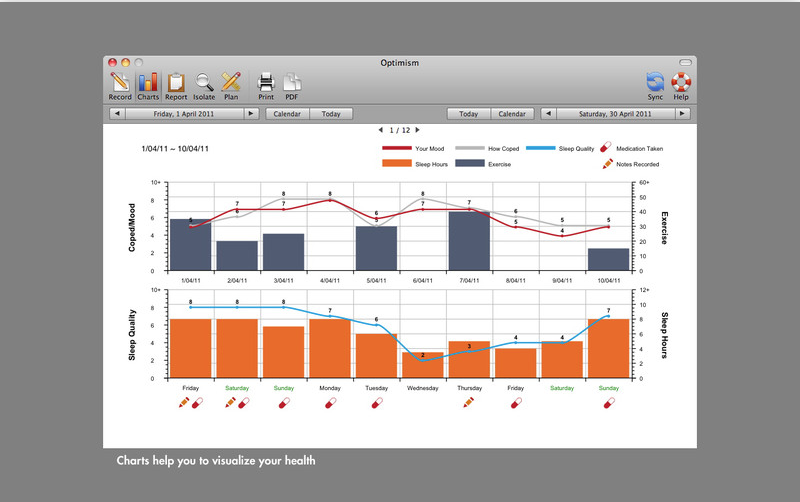Export via the PDF icon
Image resolution: width=800 pixels, height=502 pixels.
pyautogui.click(x=292, y=86)
